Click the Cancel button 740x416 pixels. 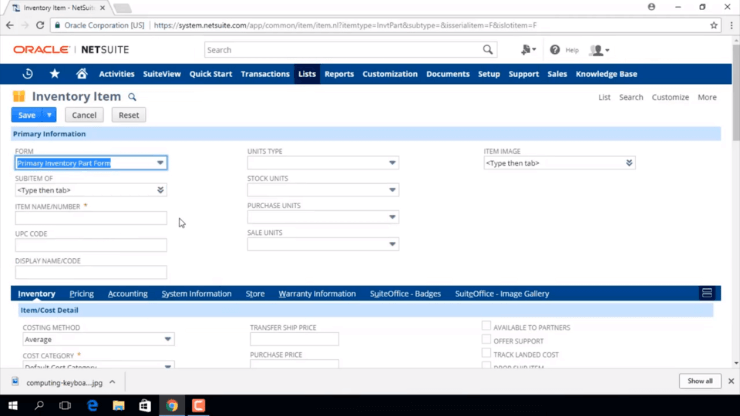point(84,115)
